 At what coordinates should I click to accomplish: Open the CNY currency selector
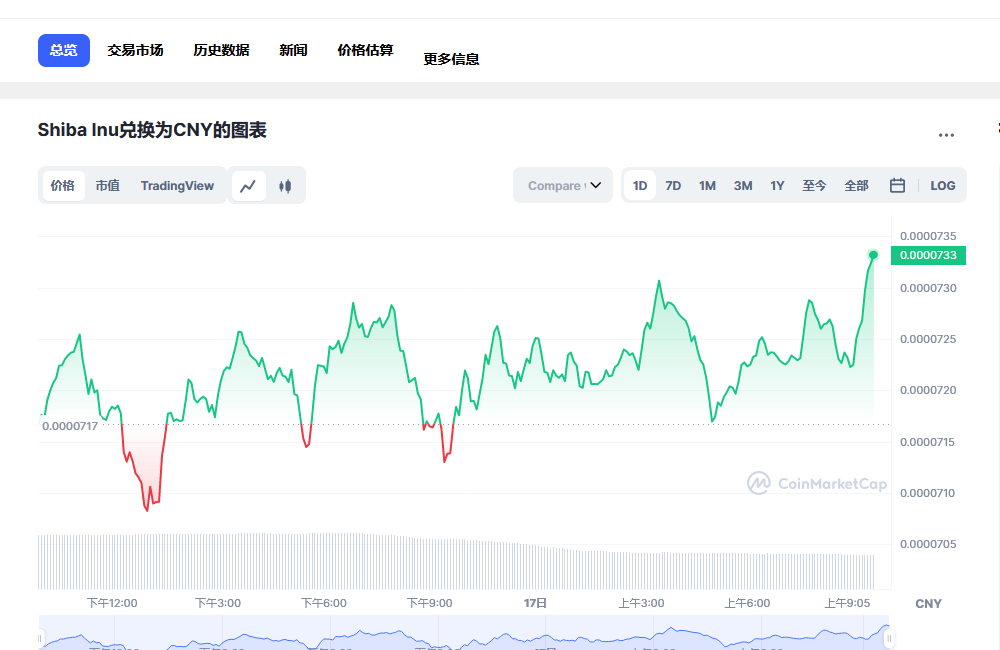928,603
